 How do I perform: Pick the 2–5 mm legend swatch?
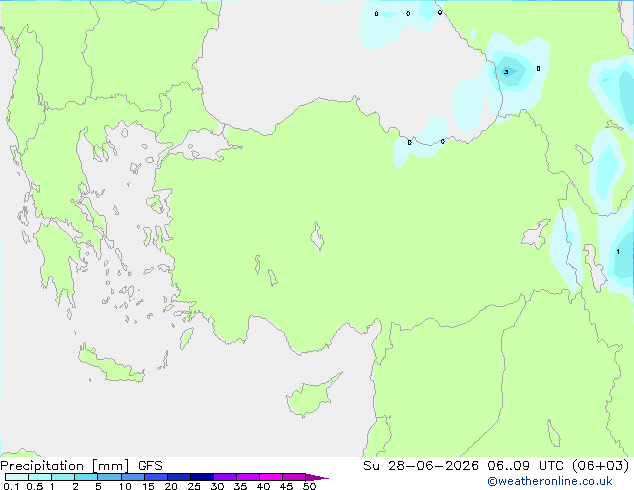click(x=86, y=477)
